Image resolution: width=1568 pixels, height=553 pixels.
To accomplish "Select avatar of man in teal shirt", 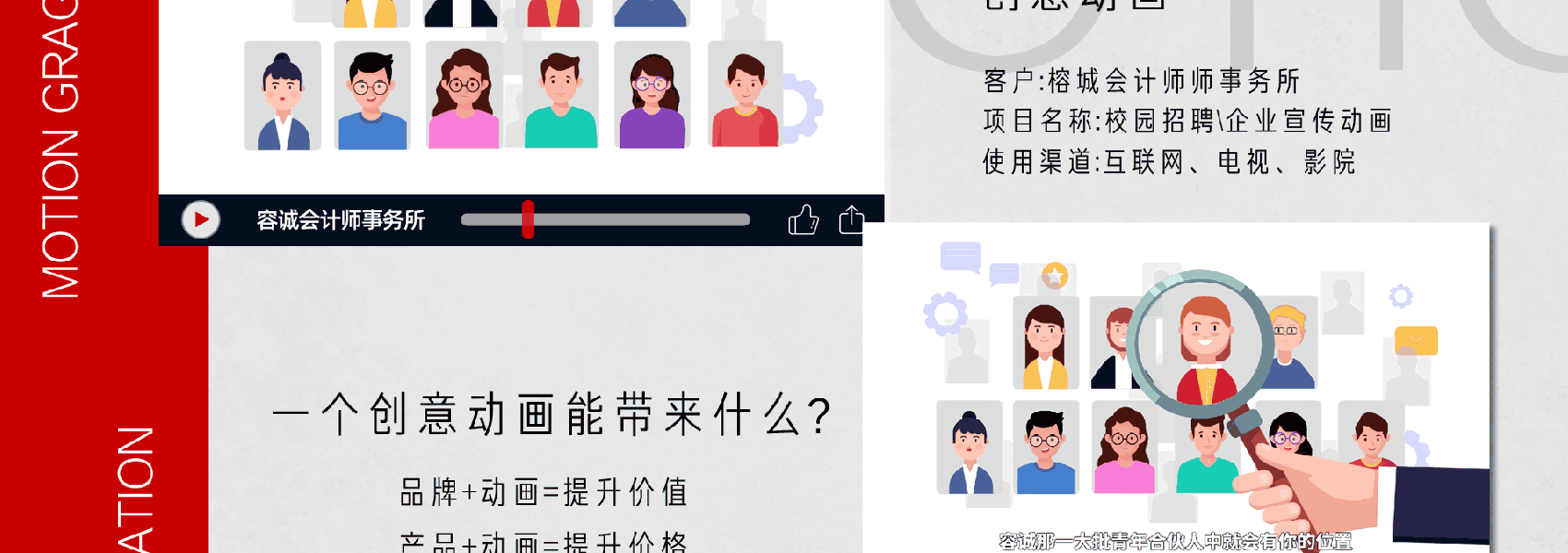I will (561, 95).
